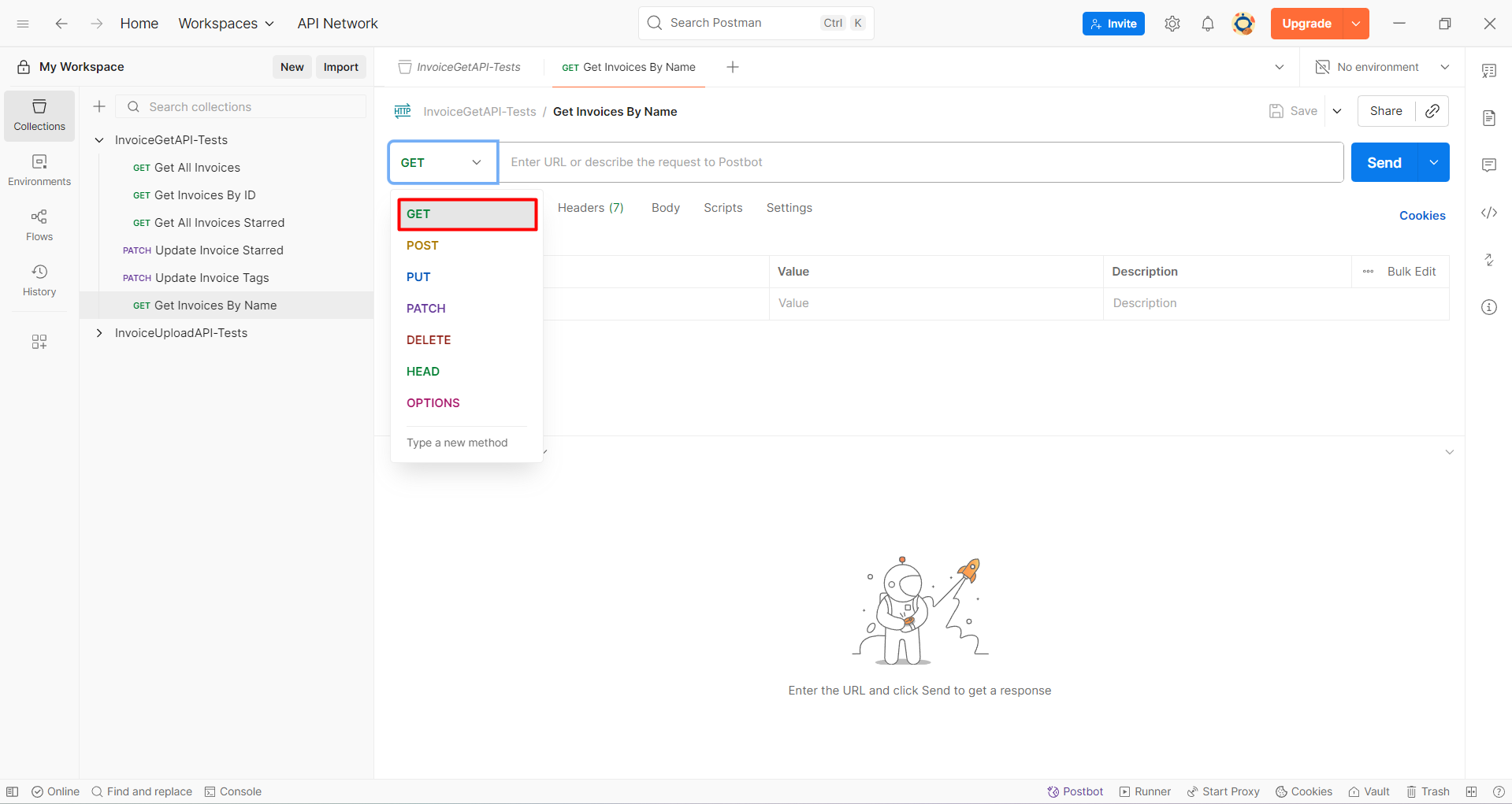Viewport: 1512px width, 804px height.
Task: Open the Cookies manager in status bar
Action: click(1303, 791)
